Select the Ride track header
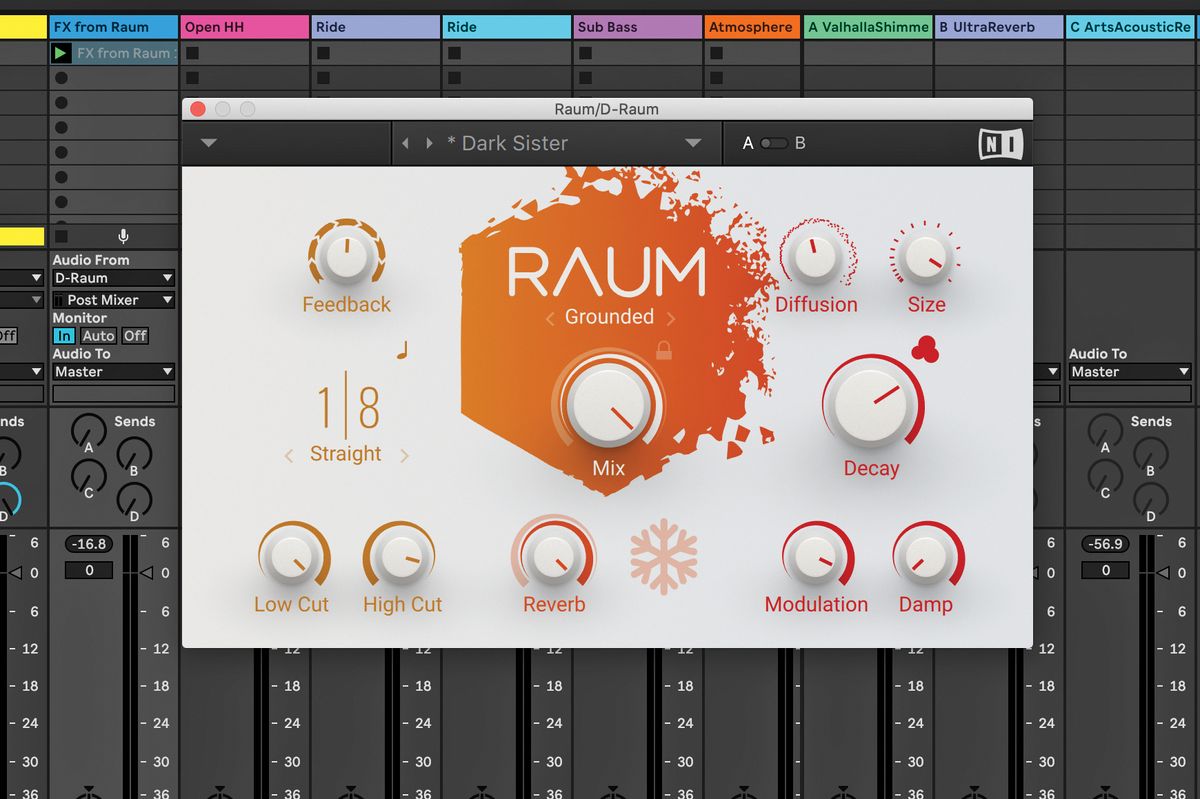 [374, 26]
